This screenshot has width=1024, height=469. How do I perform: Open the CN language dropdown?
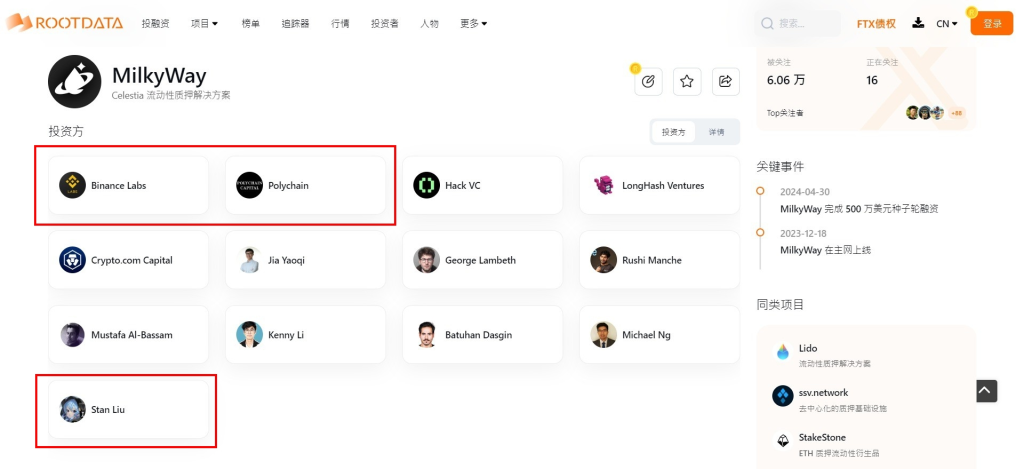tap(947, 23)
